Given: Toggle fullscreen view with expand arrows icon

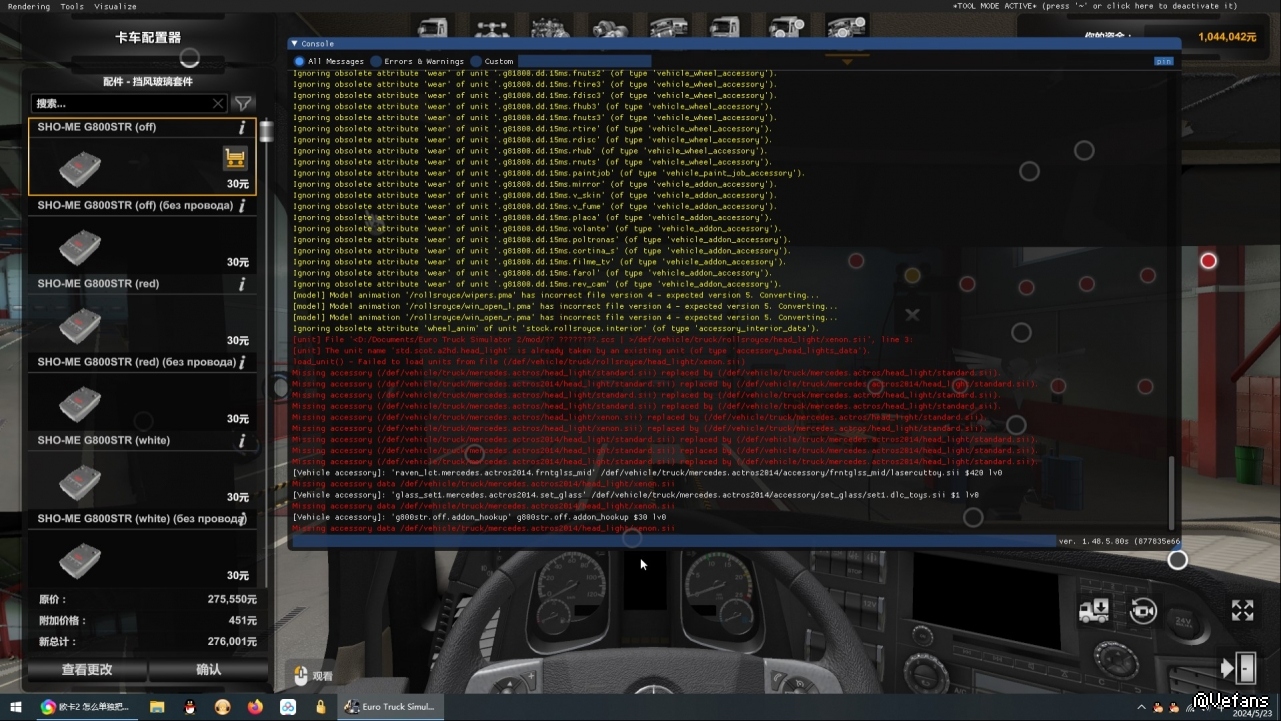Looking at the screenshot, I should [x=1242, y=610].
